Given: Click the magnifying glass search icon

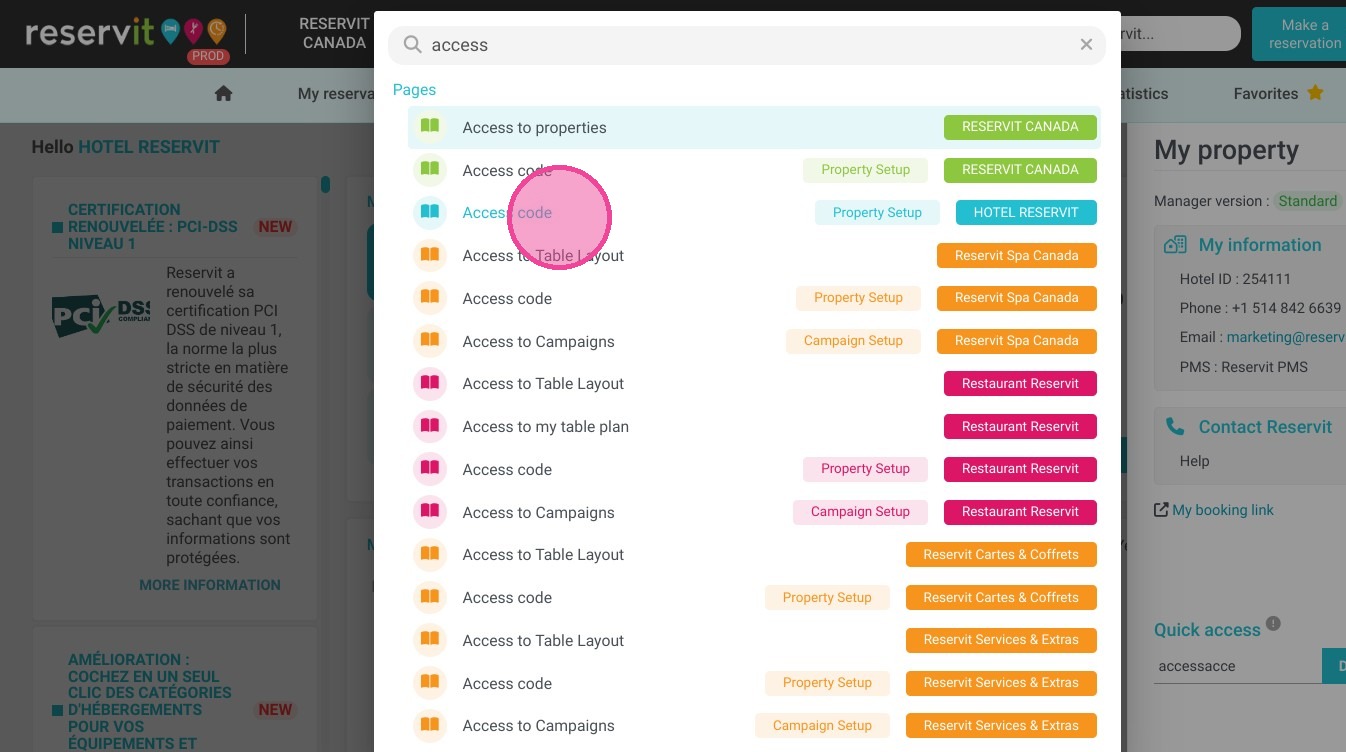Looking at the screenshot, I should pos(412,45).
